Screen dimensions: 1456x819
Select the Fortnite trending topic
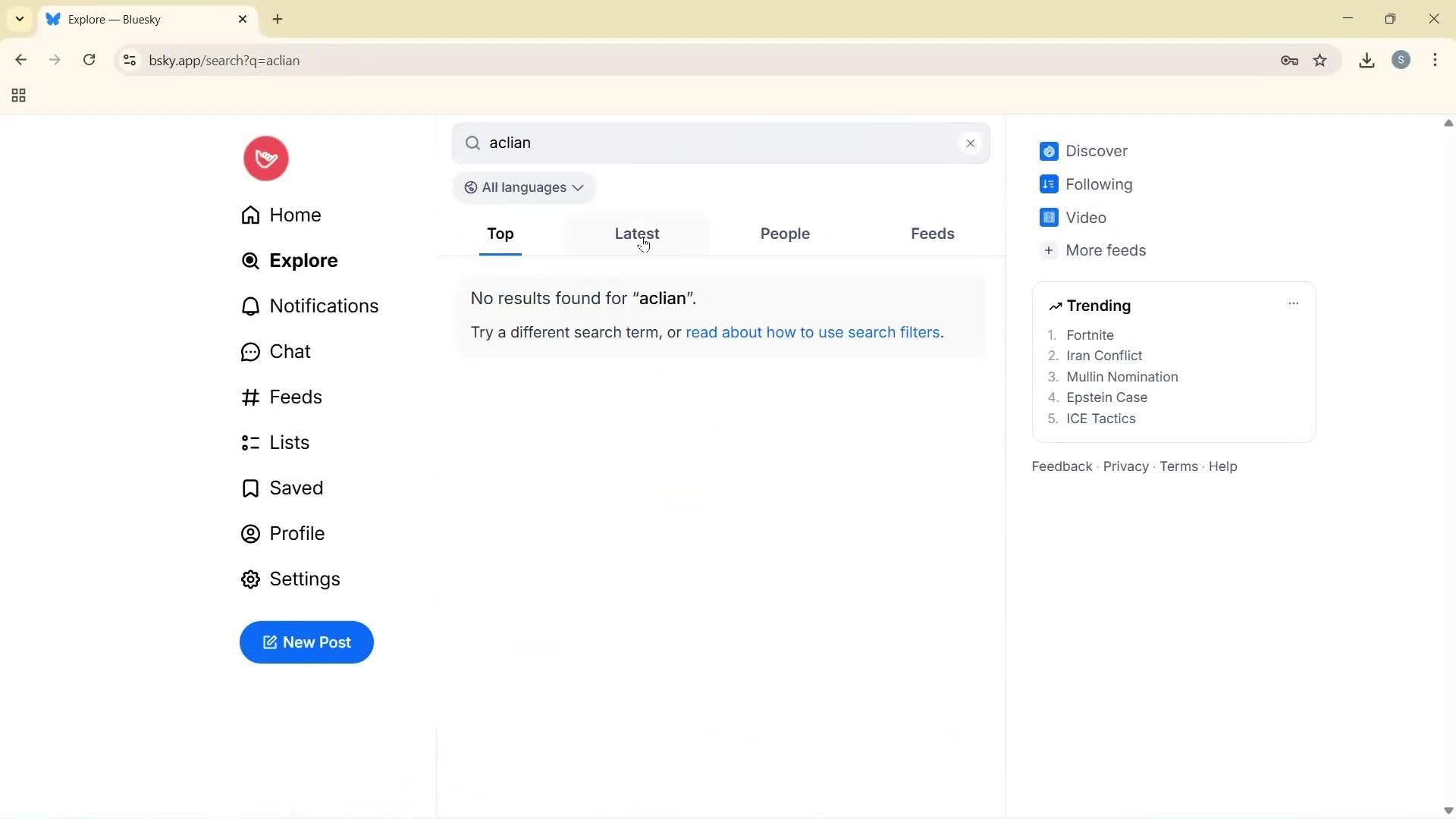coord(1090,334)
